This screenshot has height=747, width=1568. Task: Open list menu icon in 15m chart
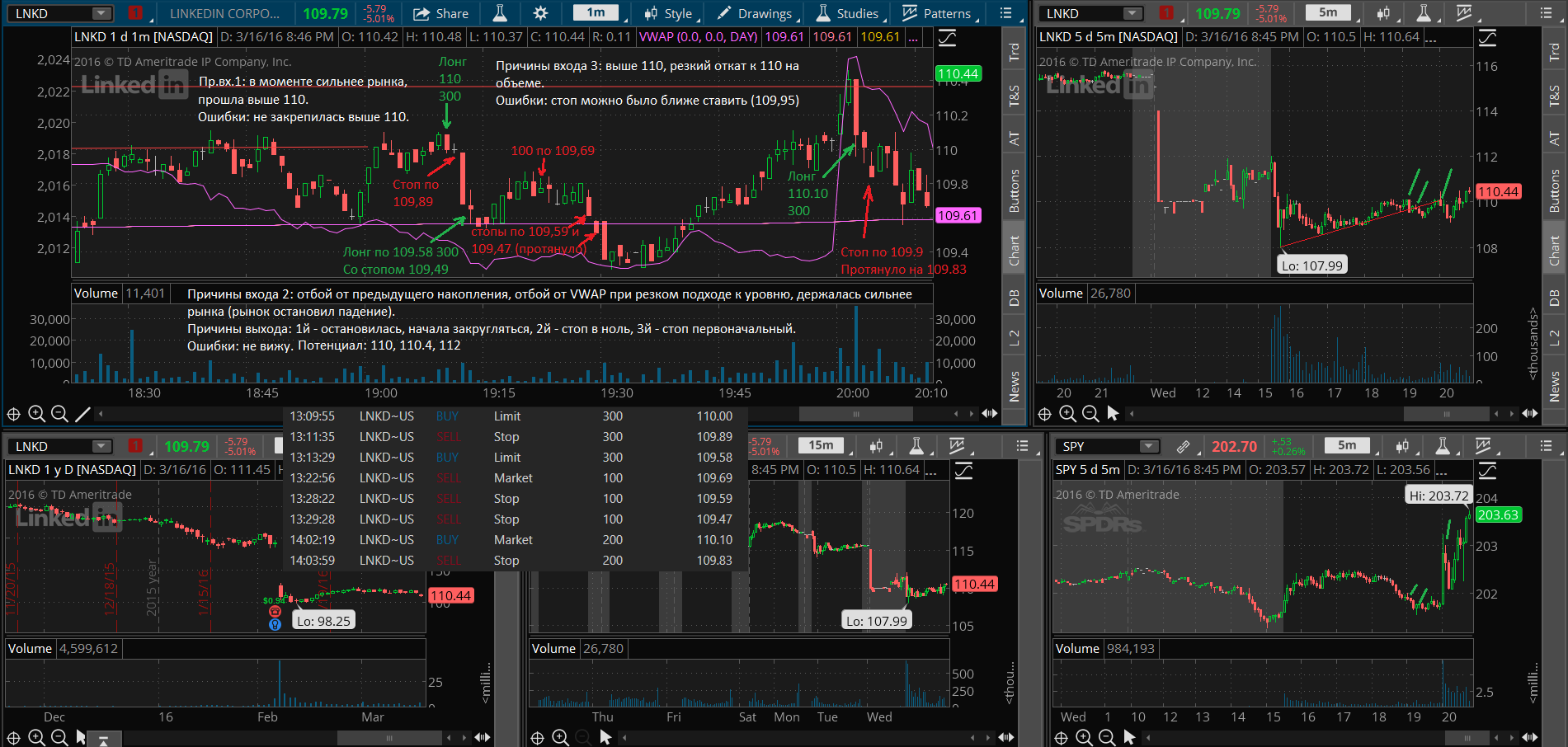pos(1023,446)
